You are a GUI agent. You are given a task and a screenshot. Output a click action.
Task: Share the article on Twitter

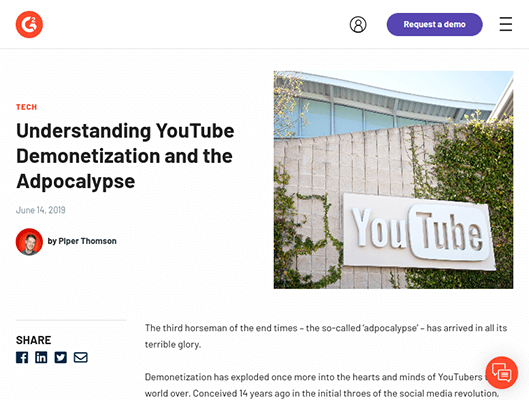click(x=61, y=358)
